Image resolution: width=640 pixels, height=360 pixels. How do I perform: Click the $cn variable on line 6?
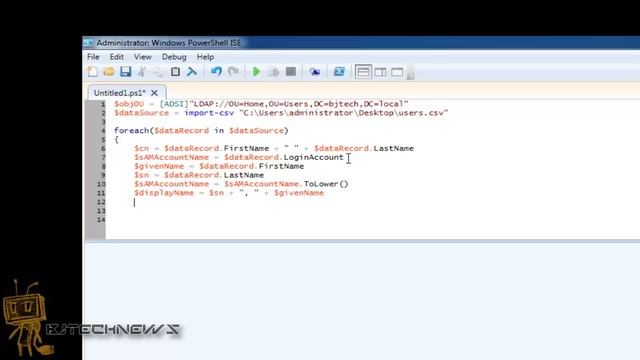(x=142, y=148)
